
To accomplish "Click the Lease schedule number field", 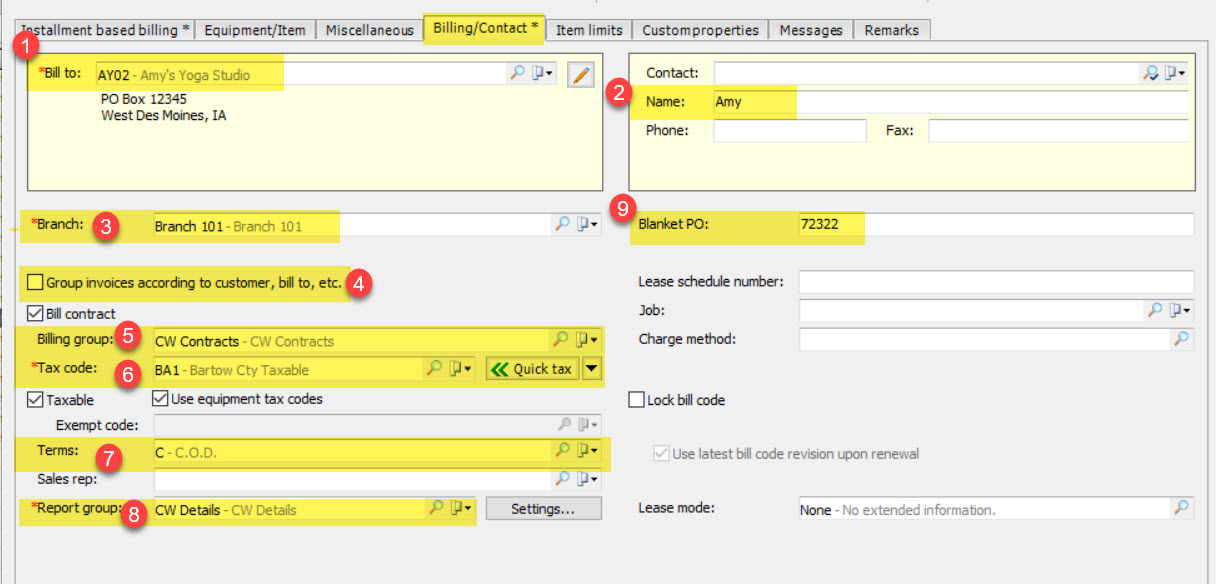I will [x=995, y=282].
